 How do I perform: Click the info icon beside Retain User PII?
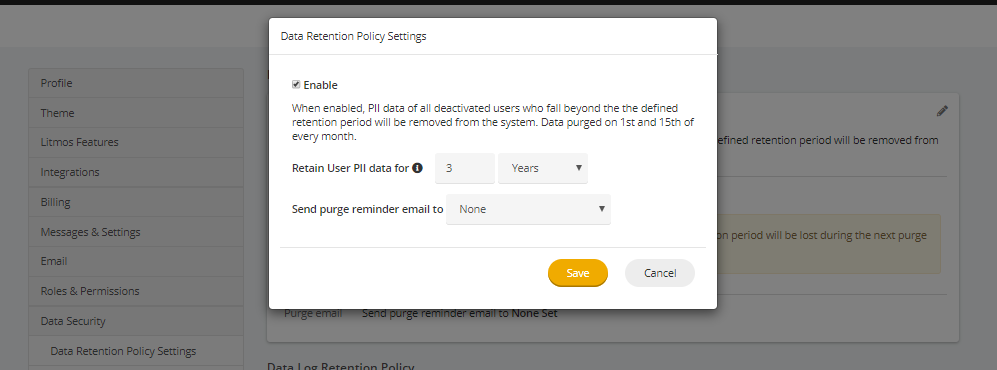point(417,168)
